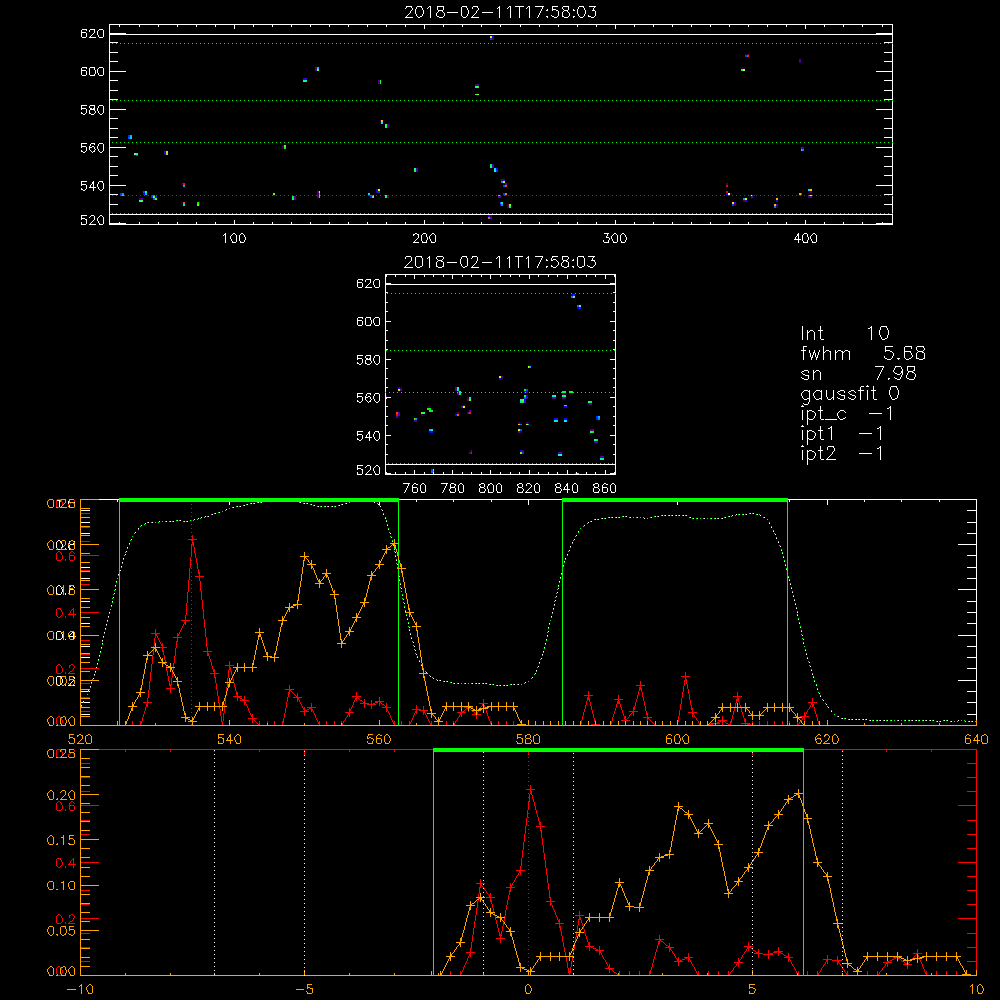1000x1000 pixels.
Task: Click the 'gaussfit 0' line
Action: (x=850, y=393)
